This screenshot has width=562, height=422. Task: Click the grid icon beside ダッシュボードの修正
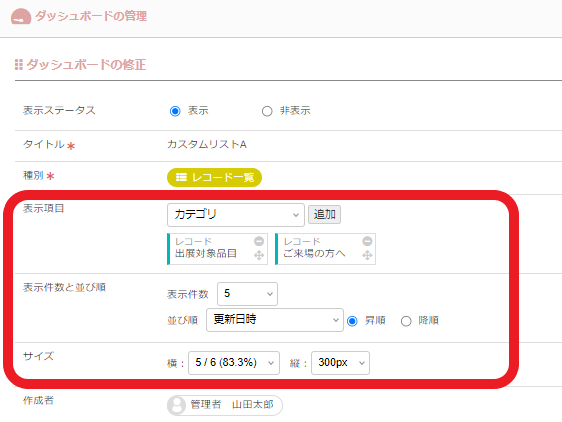(x=19, y=65)
